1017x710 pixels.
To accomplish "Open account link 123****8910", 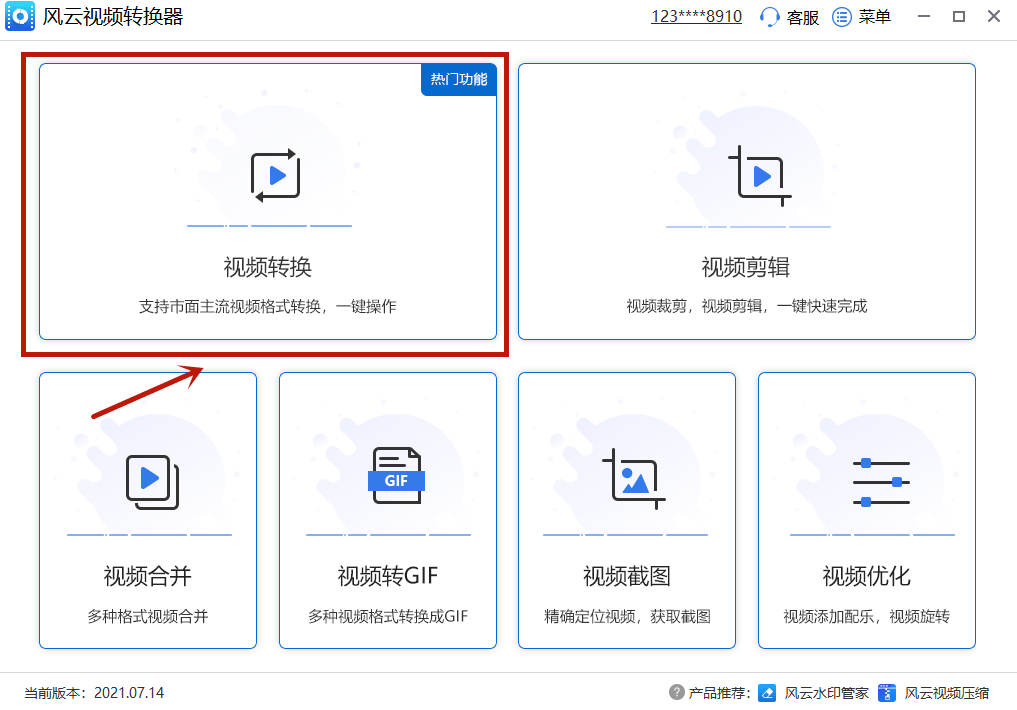I will [696, 16].
